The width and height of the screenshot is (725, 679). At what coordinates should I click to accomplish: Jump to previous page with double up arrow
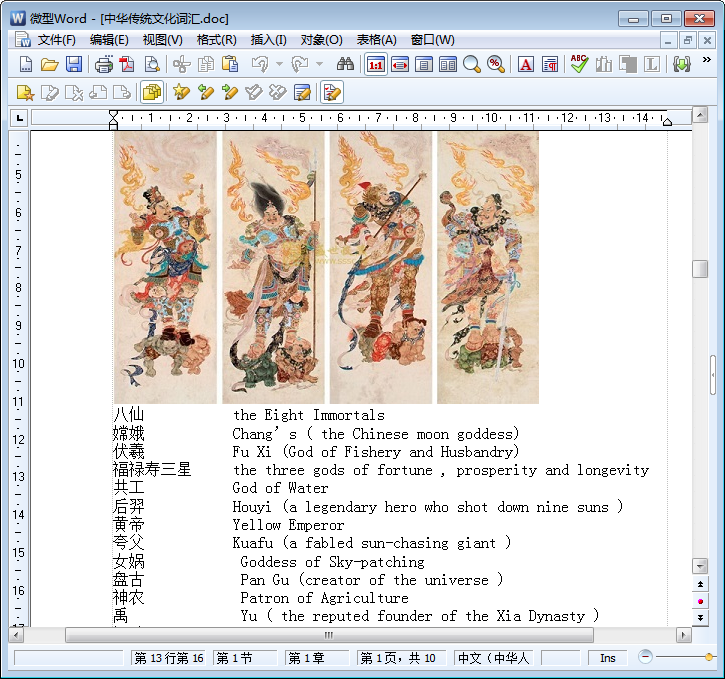(700, 584)
